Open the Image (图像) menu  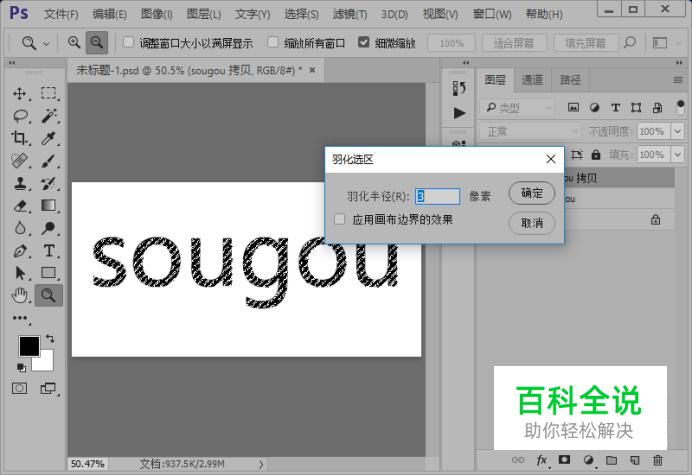[156, 14]
